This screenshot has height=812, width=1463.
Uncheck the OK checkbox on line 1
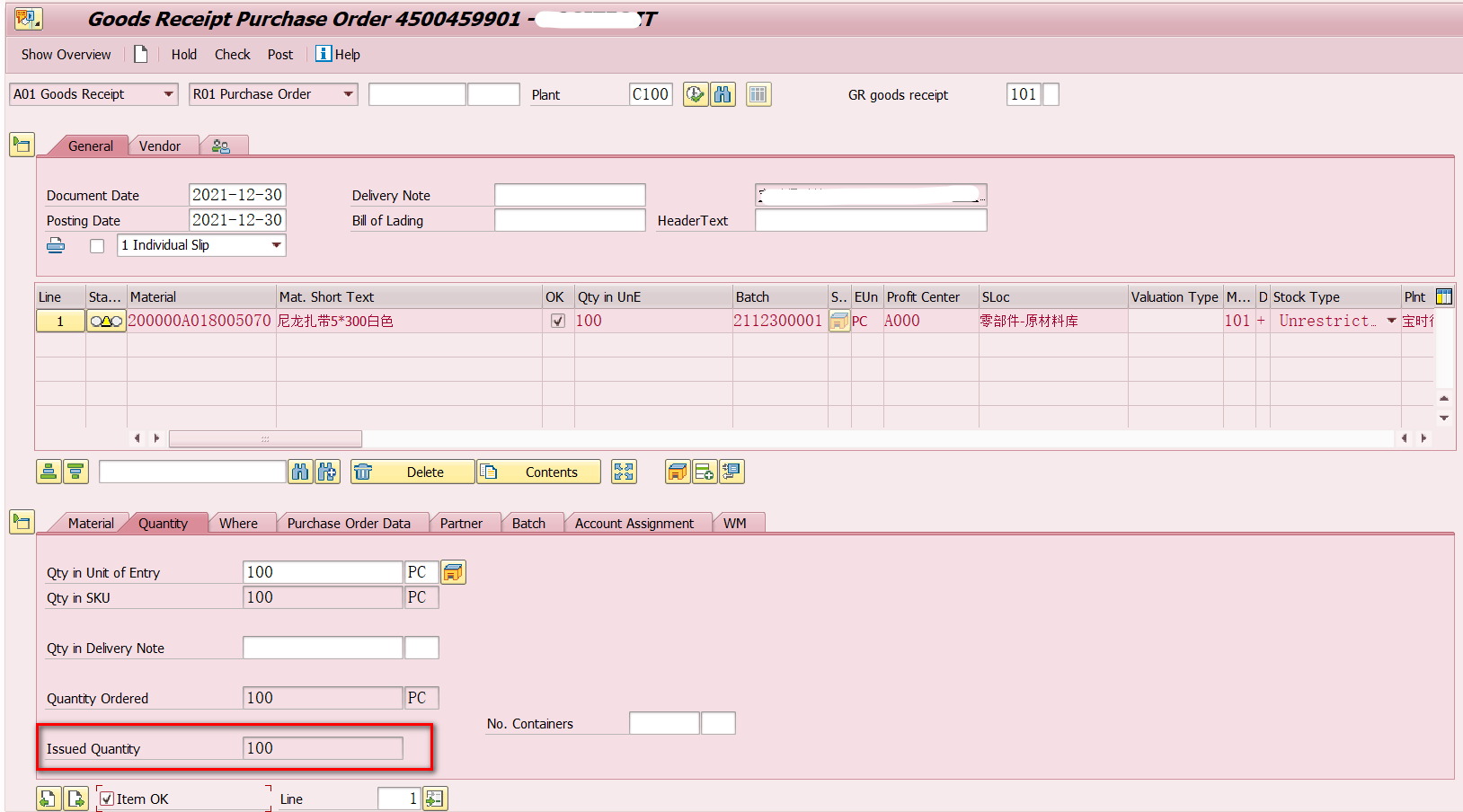click(x=557, y=321)
